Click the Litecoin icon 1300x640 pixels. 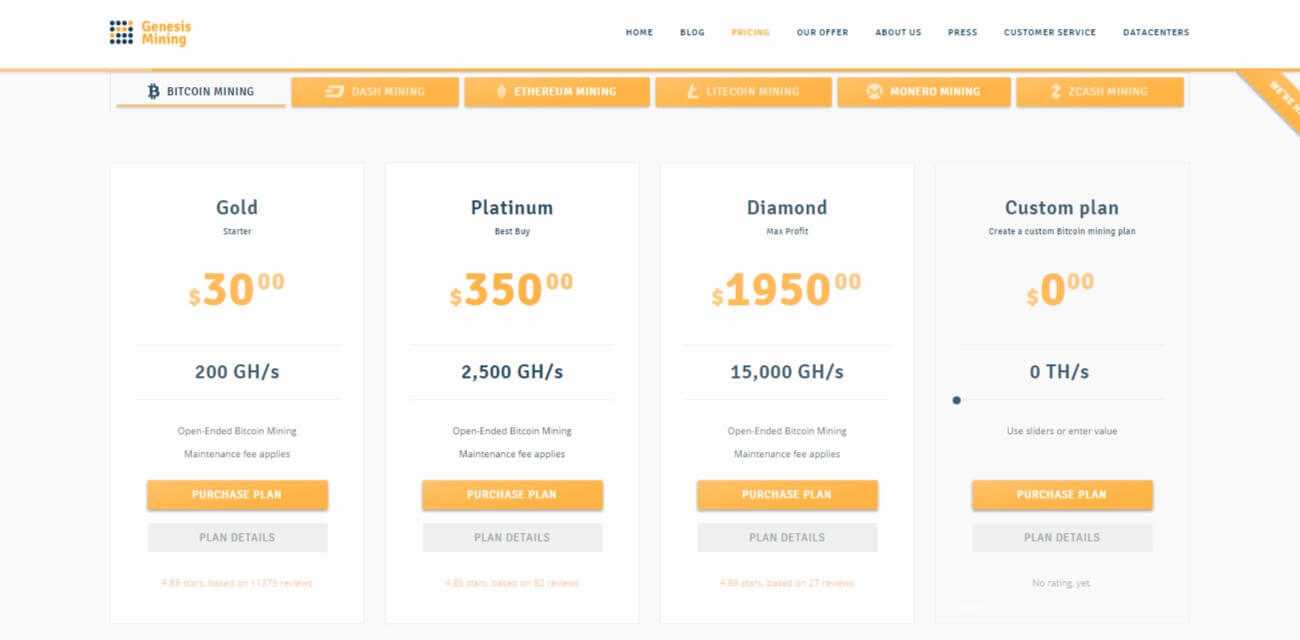[692, 91]
